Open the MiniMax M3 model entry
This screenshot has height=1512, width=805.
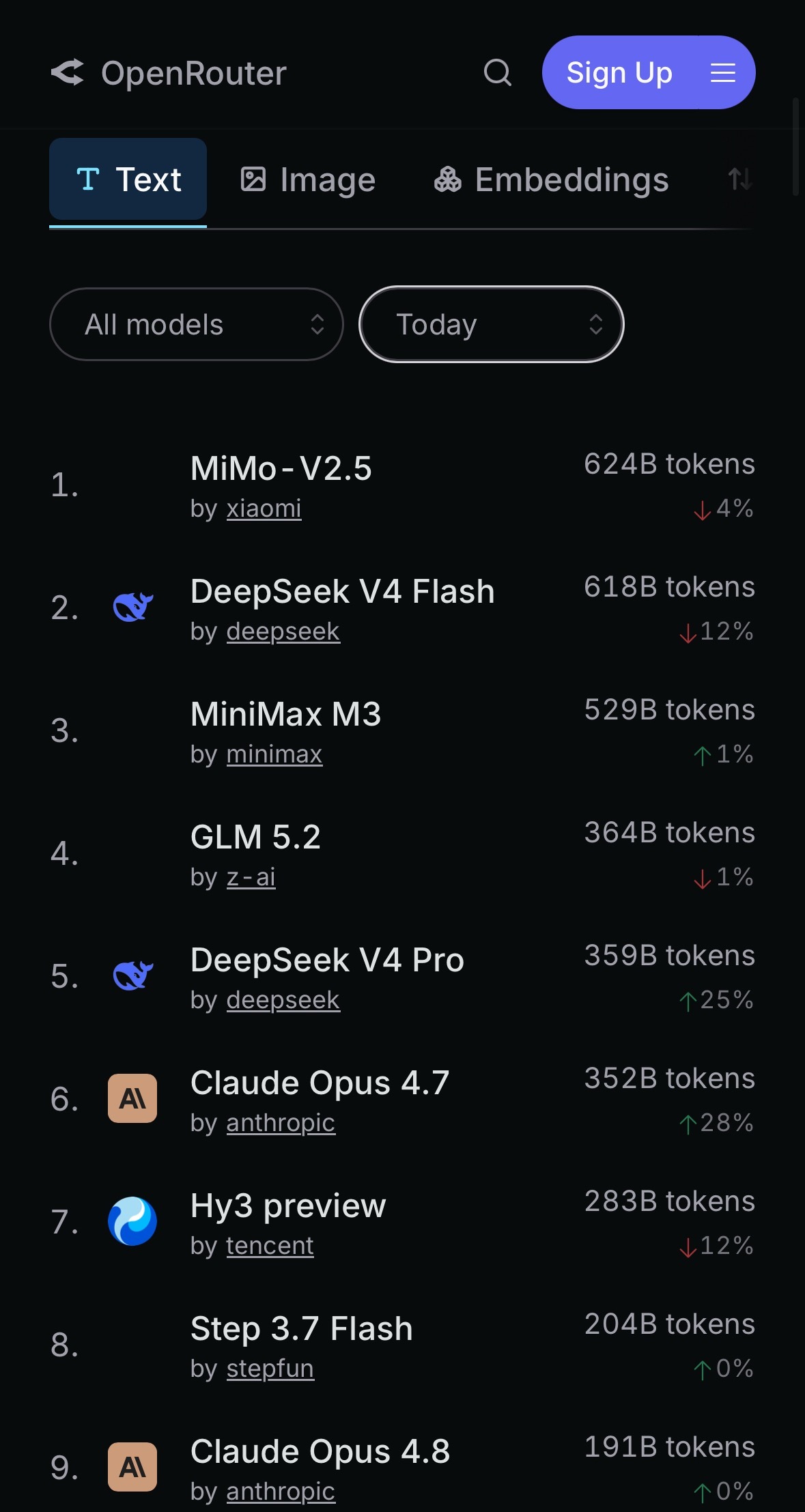pos(285,714)
